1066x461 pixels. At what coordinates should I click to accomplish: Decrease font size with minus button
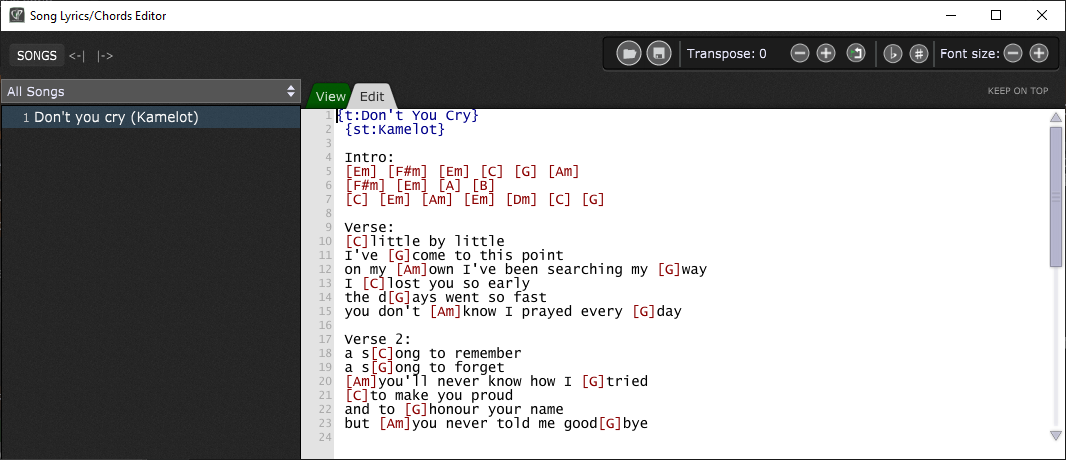1013,54
